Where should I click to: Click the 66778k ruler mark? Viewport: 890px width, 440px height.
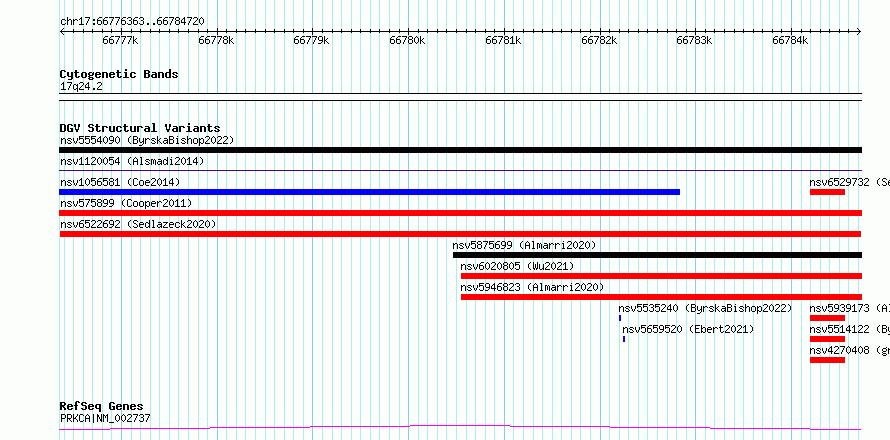pos(216,41)
